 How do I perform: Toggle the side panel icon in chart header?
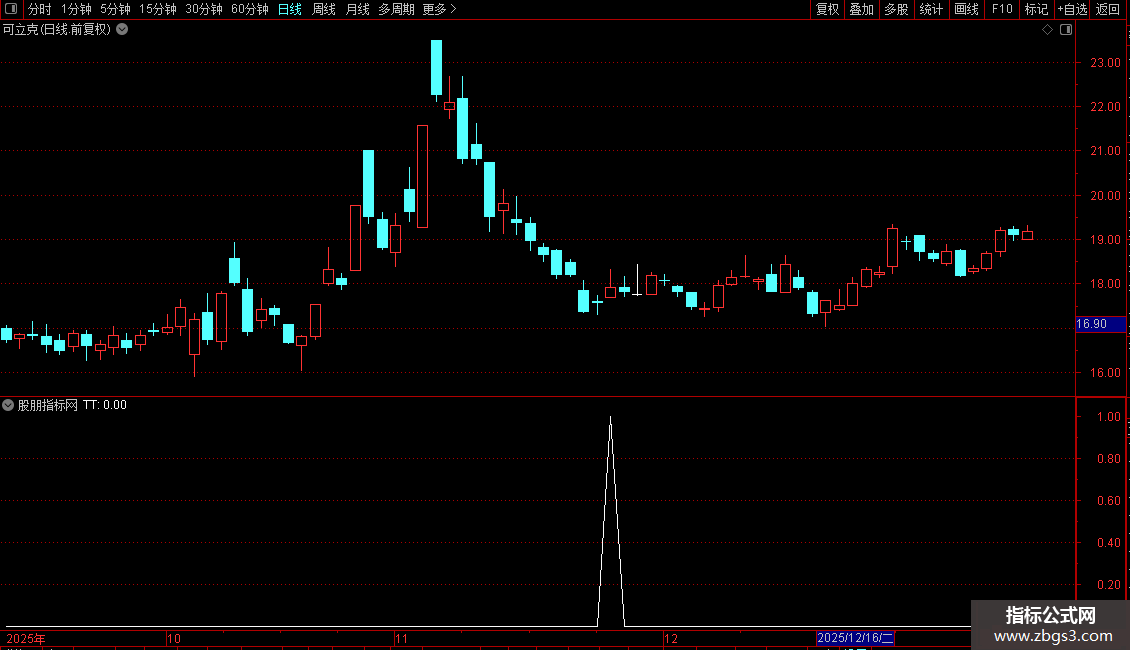pyautogui.click(x=1066, y=30)
